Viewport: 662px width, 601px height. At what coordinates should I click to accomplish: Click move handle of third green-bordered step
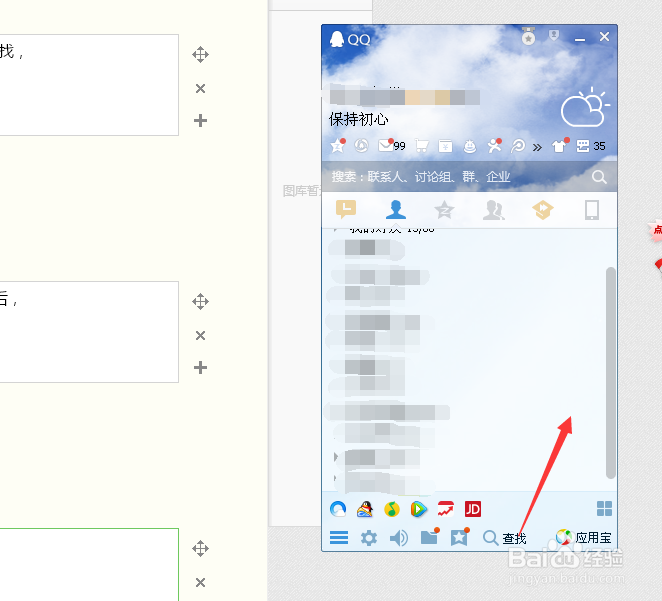coord(200,549)
